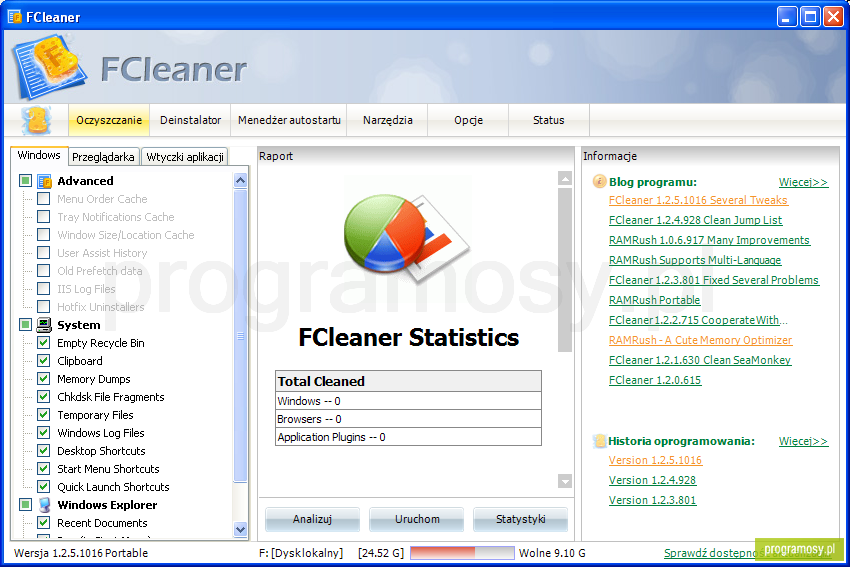This screenshot has height=567, width=850.
Task: Click the System computer icon
Action: 44,325
